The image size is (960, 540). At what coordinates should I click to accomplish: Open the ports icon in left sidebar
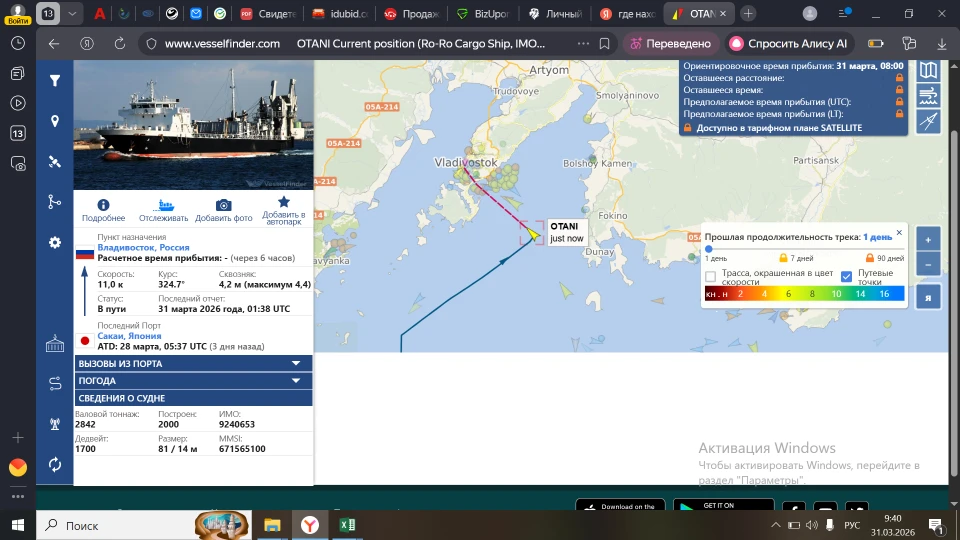(x=54, y=344)
